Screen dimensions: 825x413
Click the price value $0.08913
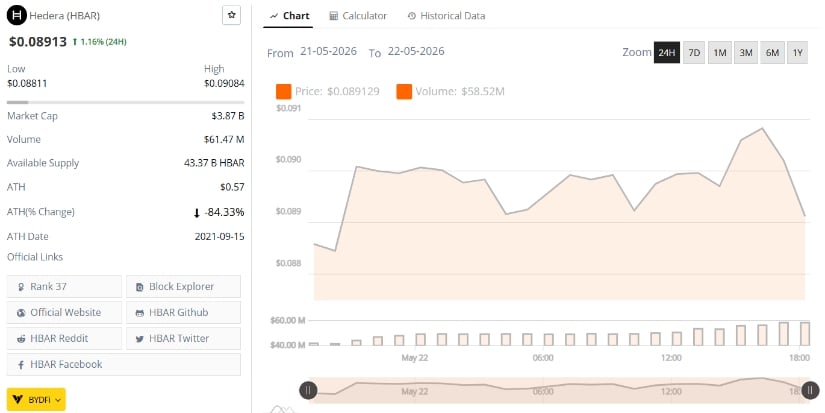coord(38,42)
